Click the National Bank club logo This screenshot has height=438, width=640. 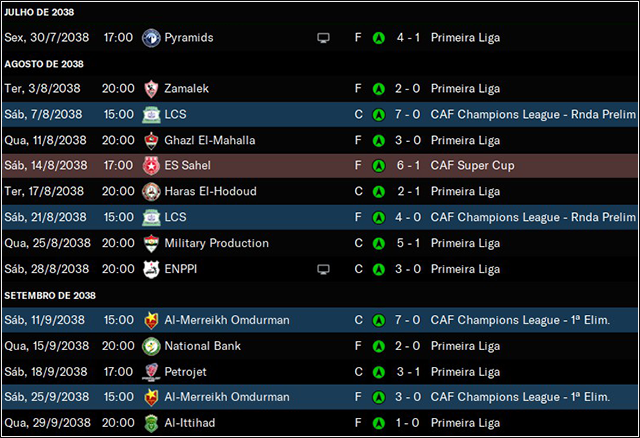point(151,346)
